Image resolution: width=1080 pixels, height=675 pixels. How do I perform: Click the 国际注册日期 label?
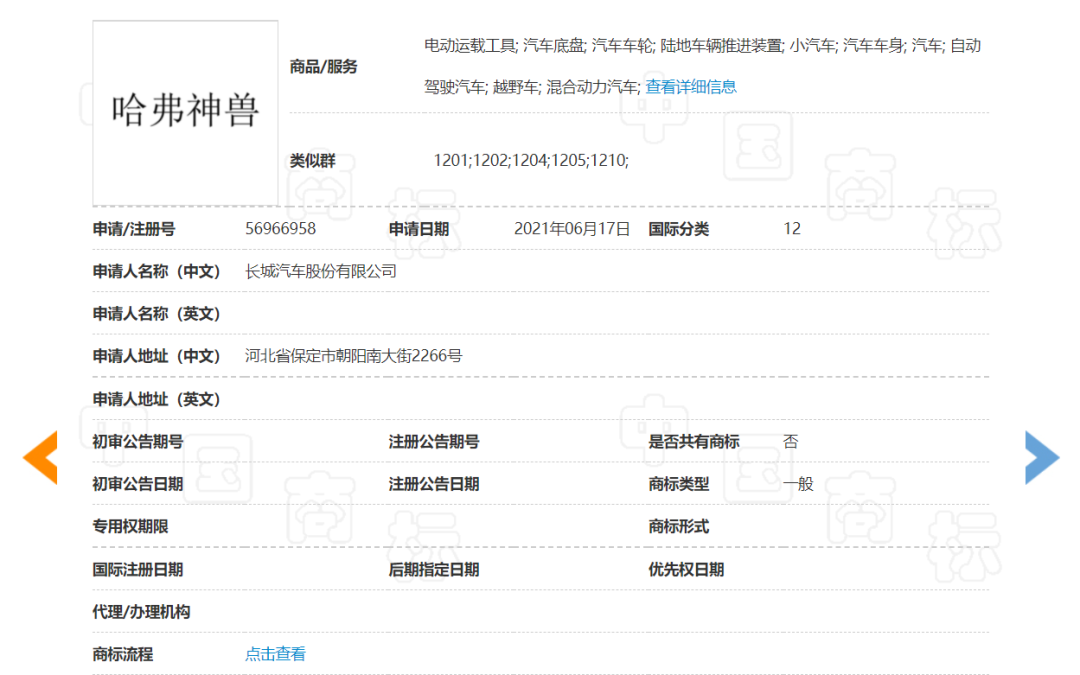[x=138, y=570]
